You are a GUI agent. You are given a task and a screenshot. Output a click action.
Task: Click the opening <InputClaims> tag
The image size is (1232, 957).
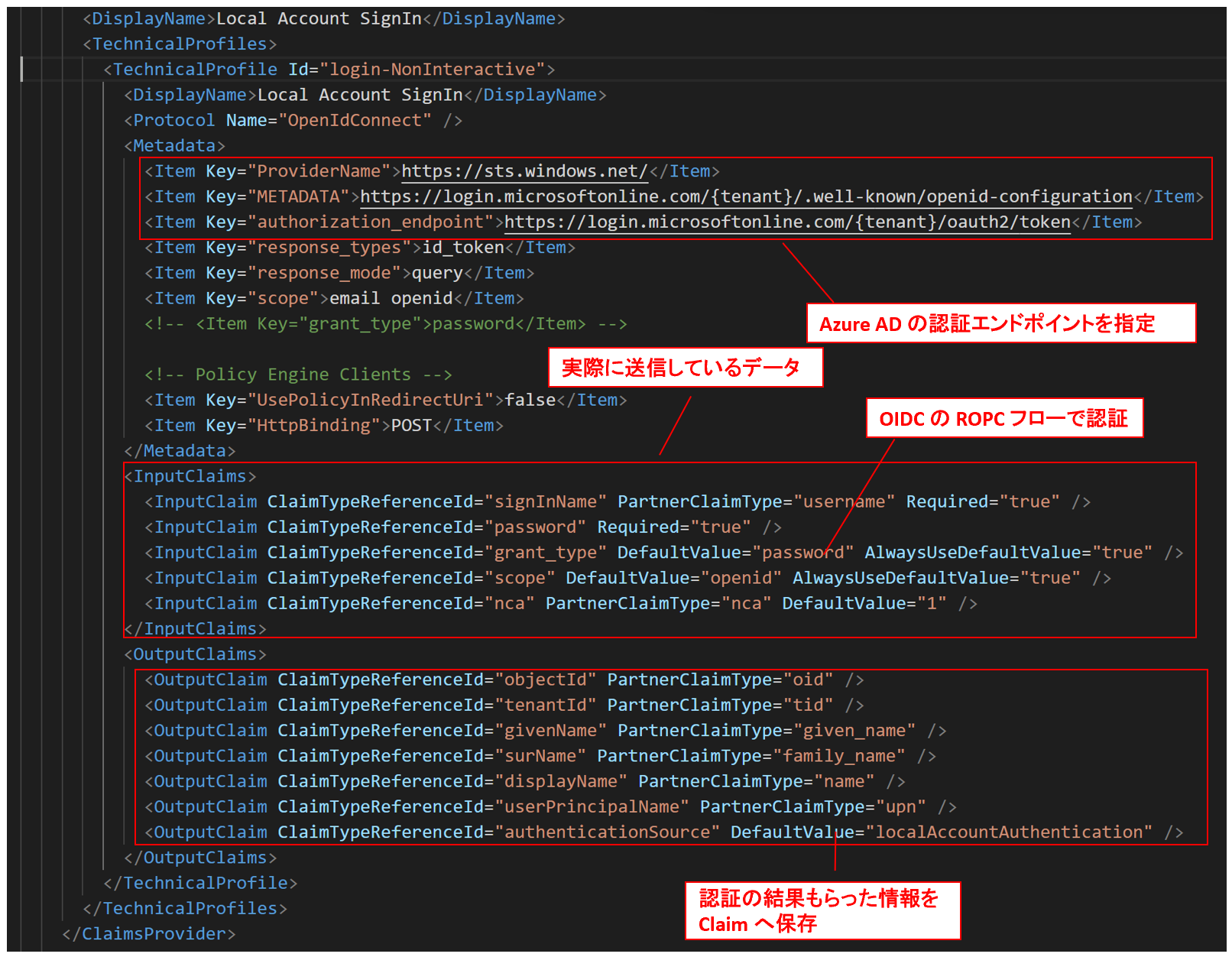tap(190, 476)
